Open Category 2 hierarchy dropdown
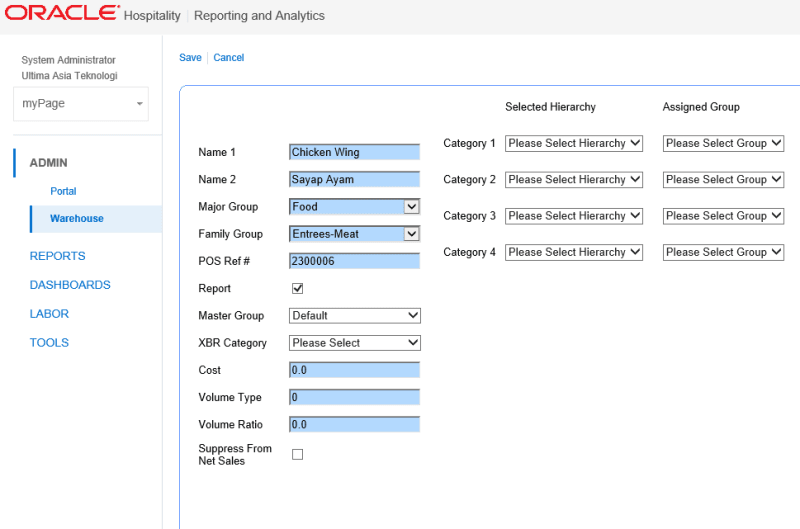The height and width of the screenshot is (529, 800). pos(574,180)
